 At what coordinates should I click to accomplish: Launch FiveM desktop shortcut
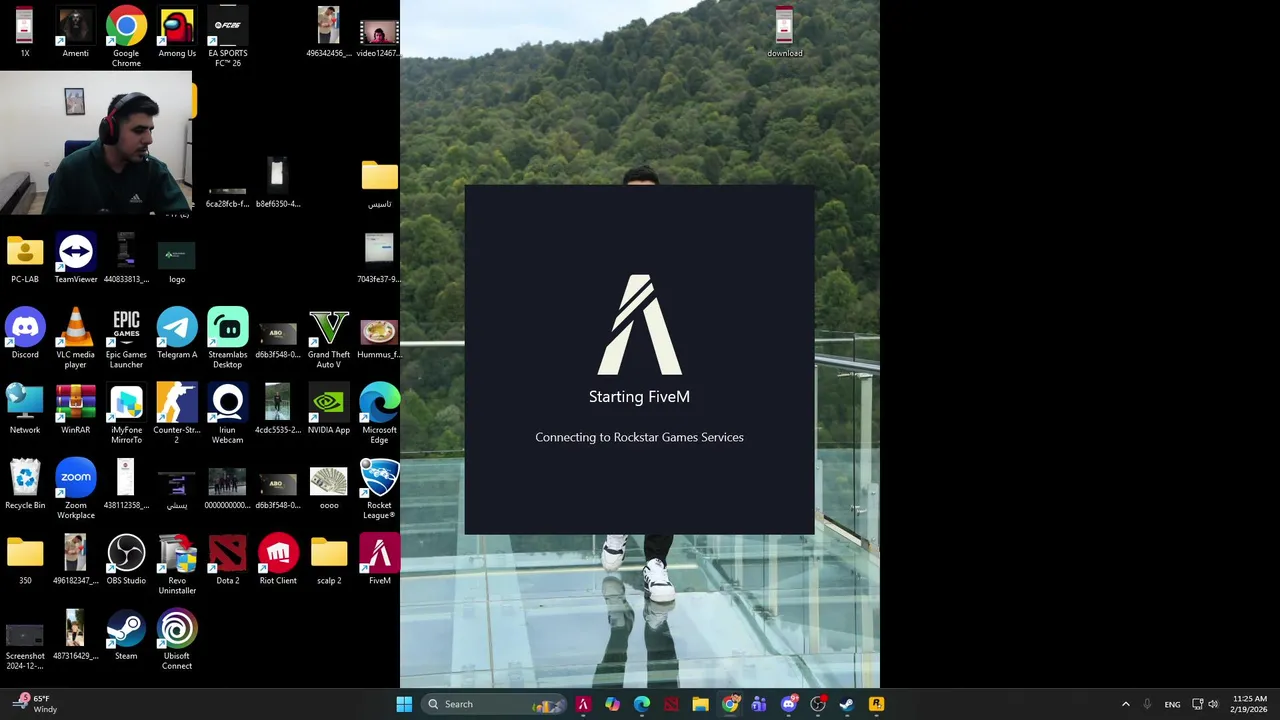tap(380, 560)
